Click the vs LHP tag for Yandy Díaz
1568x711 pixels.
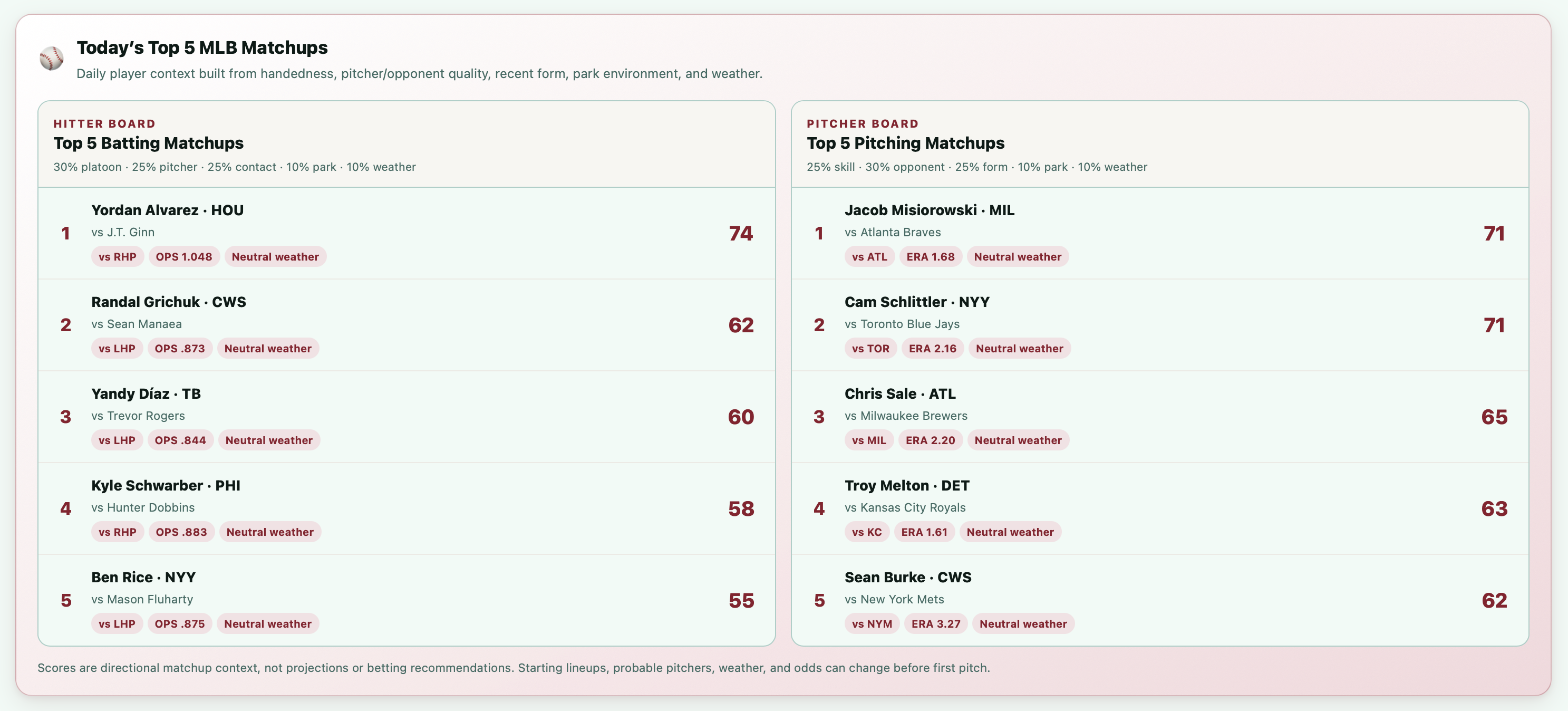[x=117, y=440]
